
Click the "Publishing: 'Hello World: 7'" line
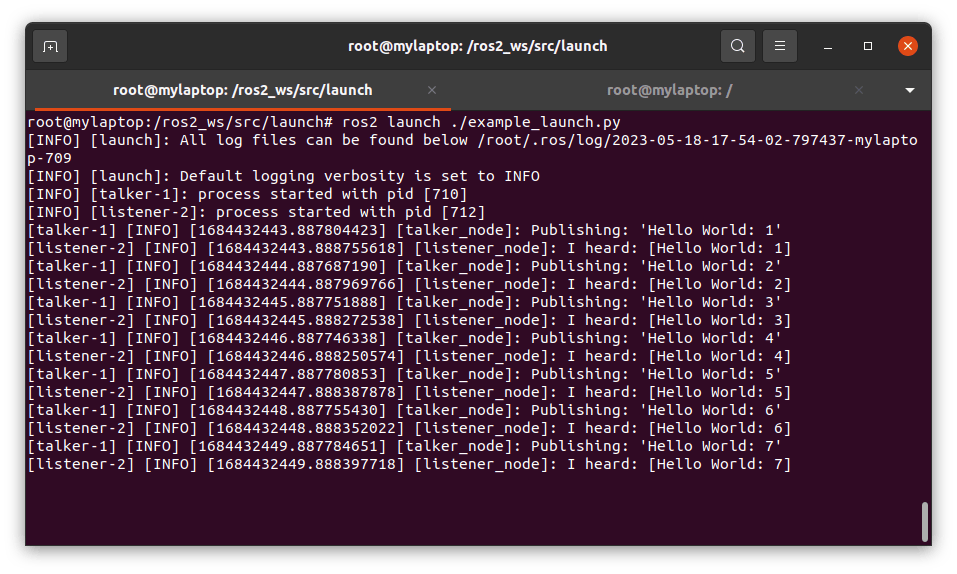click(405, 446)
